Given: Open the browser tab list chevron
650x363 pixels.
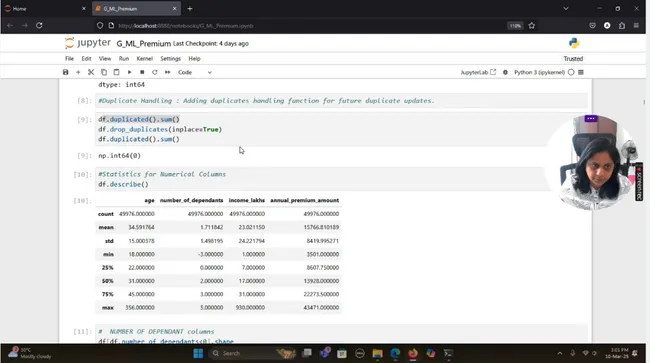Looking at the screenshot, I should [x=566, y=8].
